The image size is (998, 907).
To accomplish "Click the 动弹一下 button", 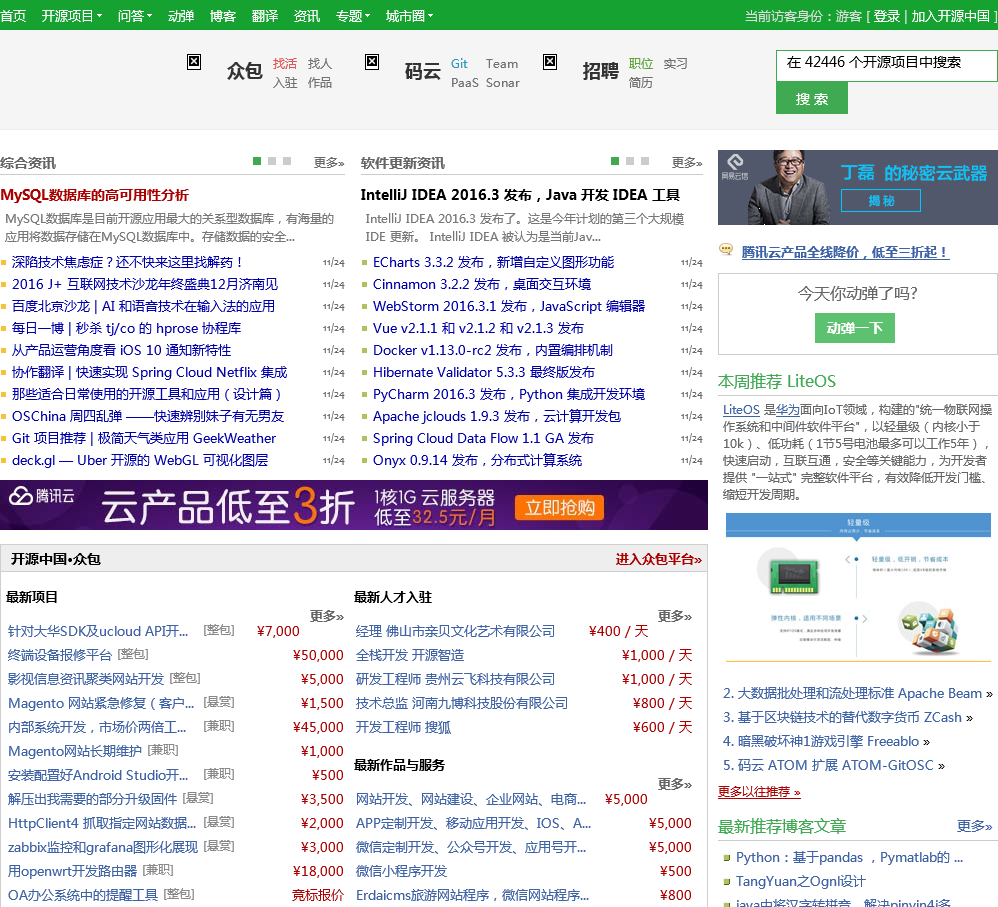I will [x=855, y=328].
